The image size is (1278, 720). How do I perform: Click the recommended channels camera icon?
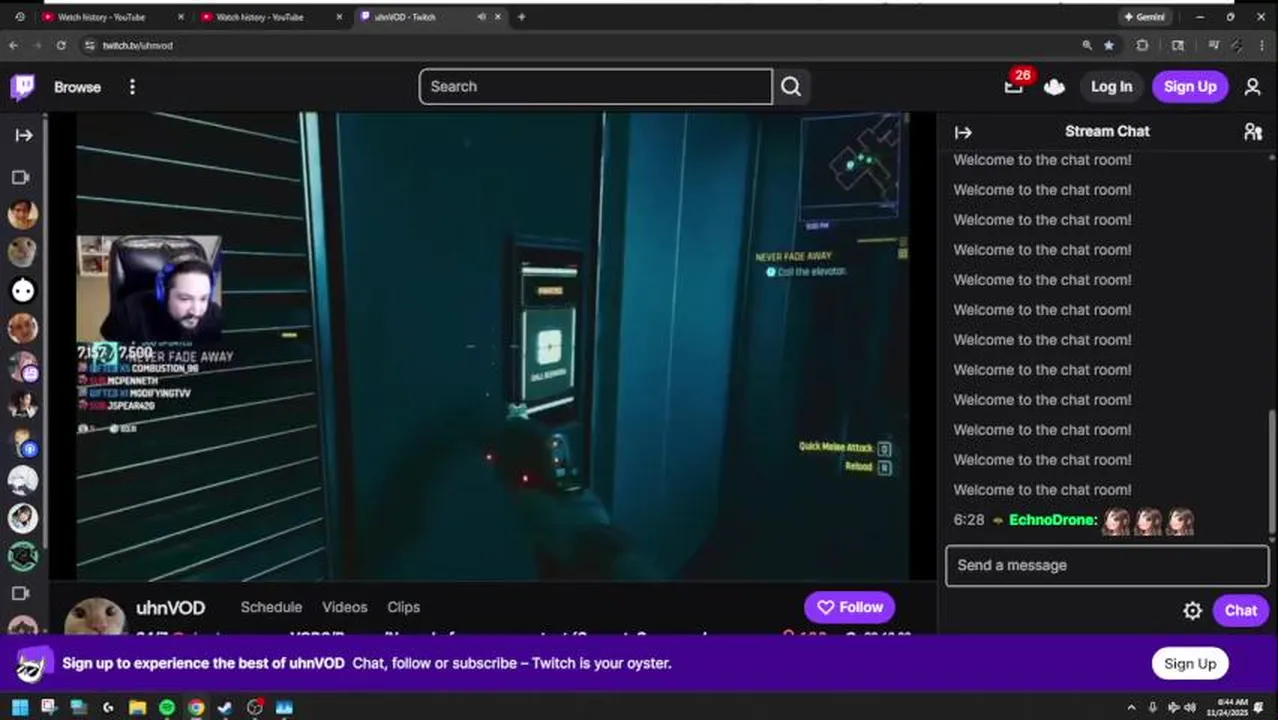[20, 593]
